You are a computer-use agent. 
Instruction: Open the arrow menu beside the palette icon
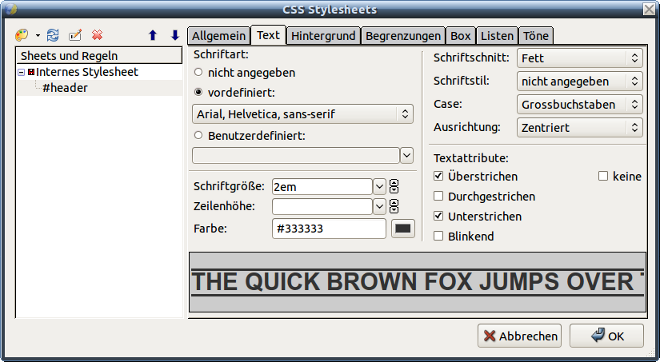click(38, 35)
